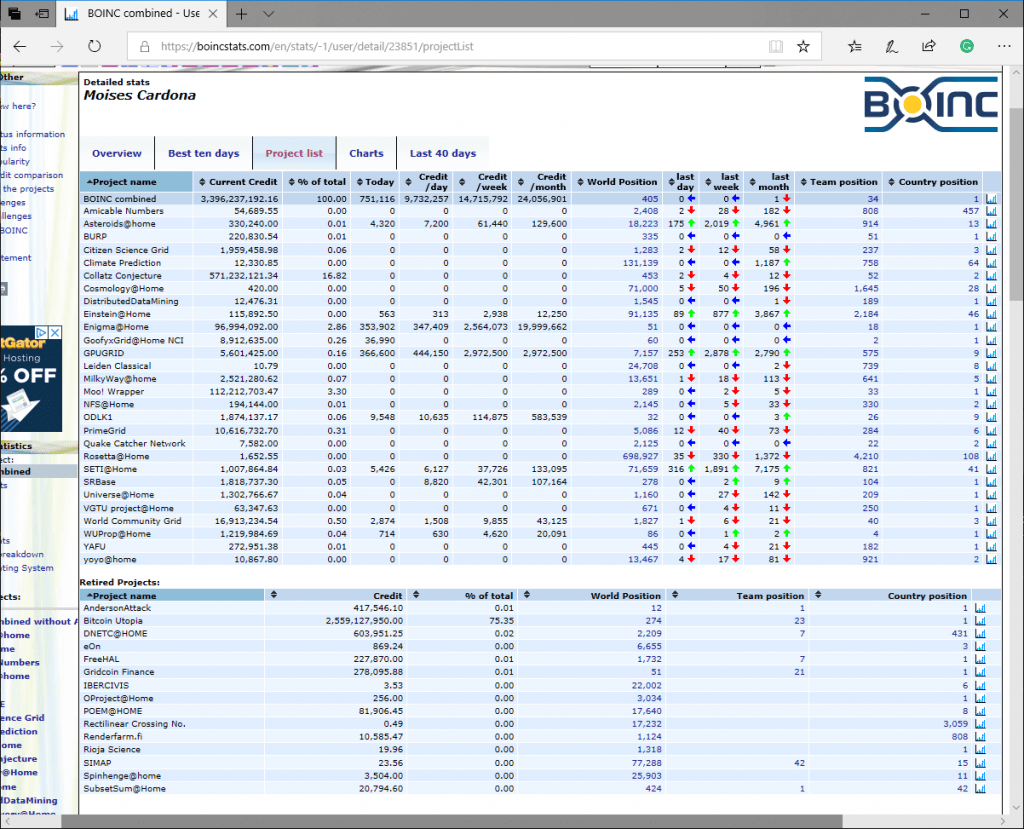
Task: Open Enigma@Home world position 51 link
Action: 653,327
